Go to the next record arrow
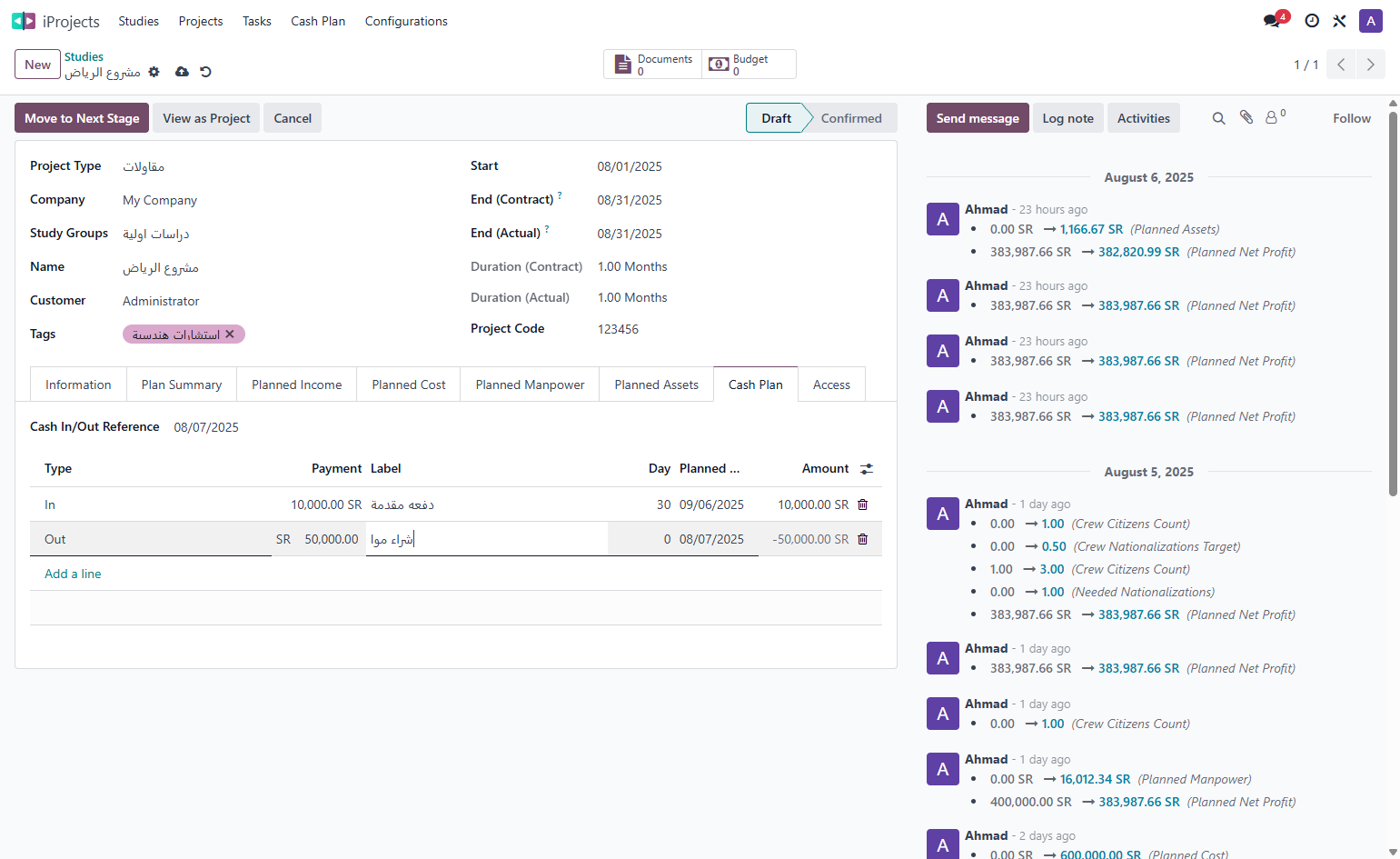This screenshot has width=1400, height=859. coord(1371,65)
